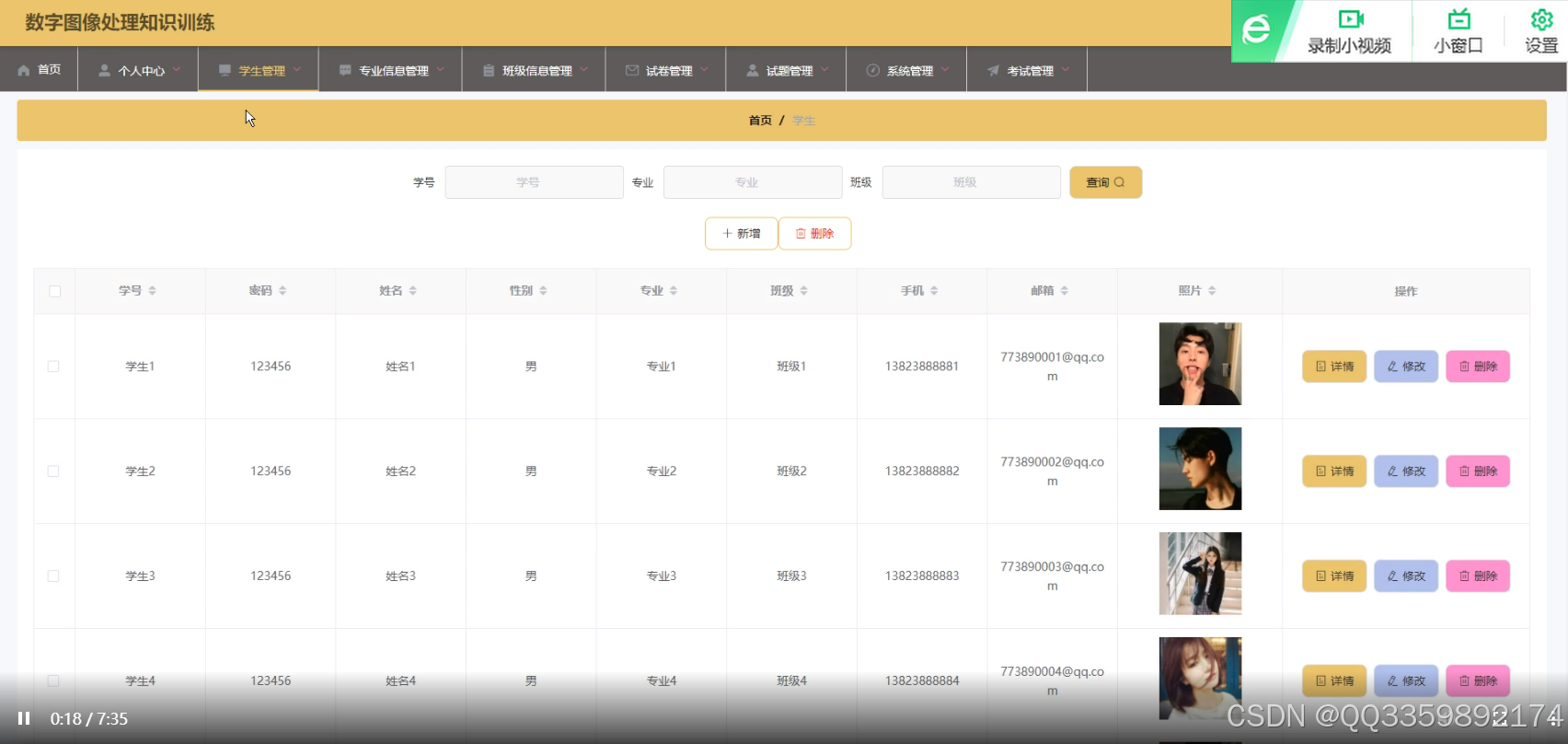Tick the checkbox for 学生4 row
Screen dimensions: 1568x744
pyautogui.click(x=53, y=681)
